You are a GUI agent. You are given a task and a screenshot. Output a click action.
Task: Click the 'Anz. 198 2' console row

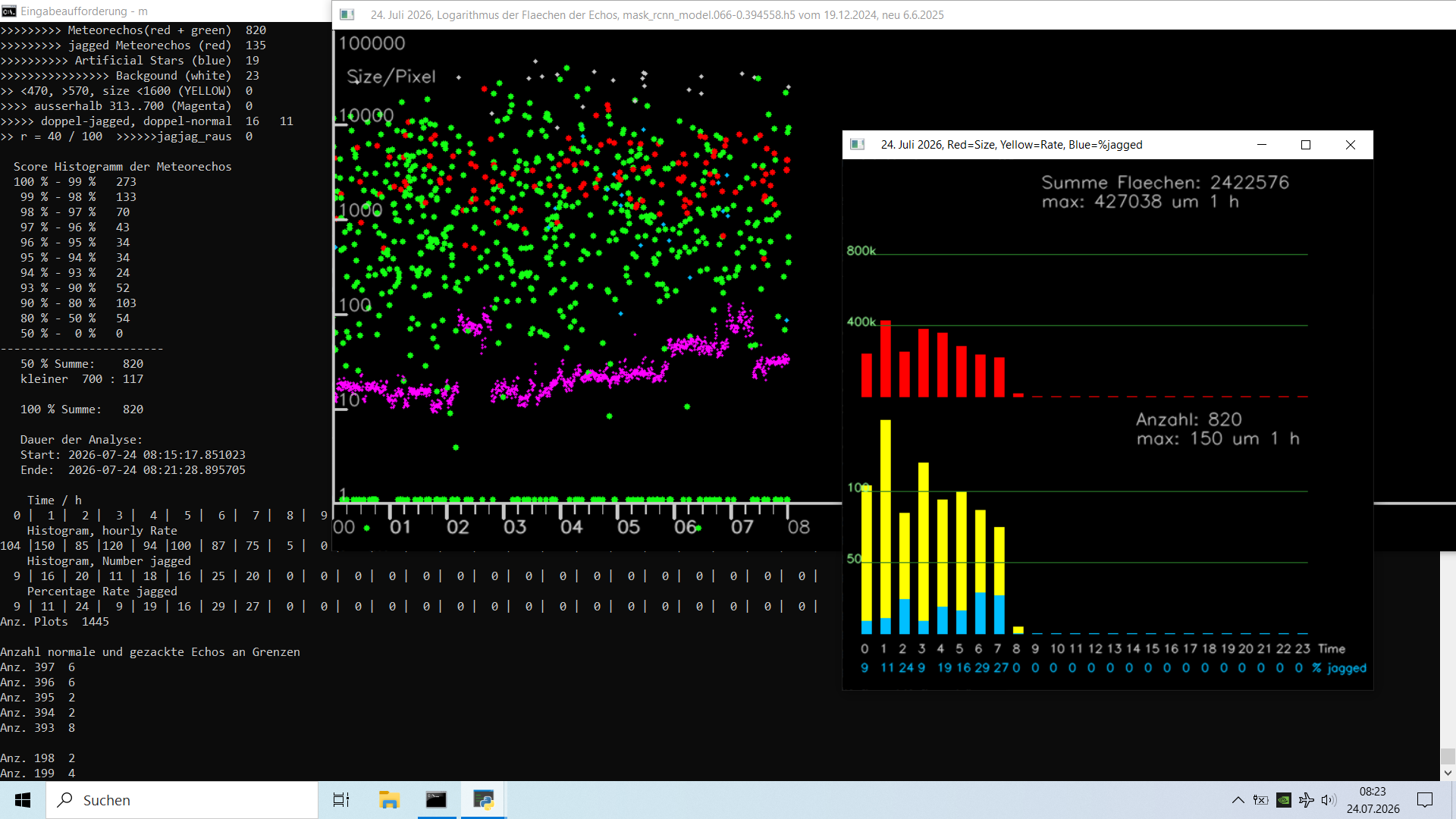click(x=38, y=758)
